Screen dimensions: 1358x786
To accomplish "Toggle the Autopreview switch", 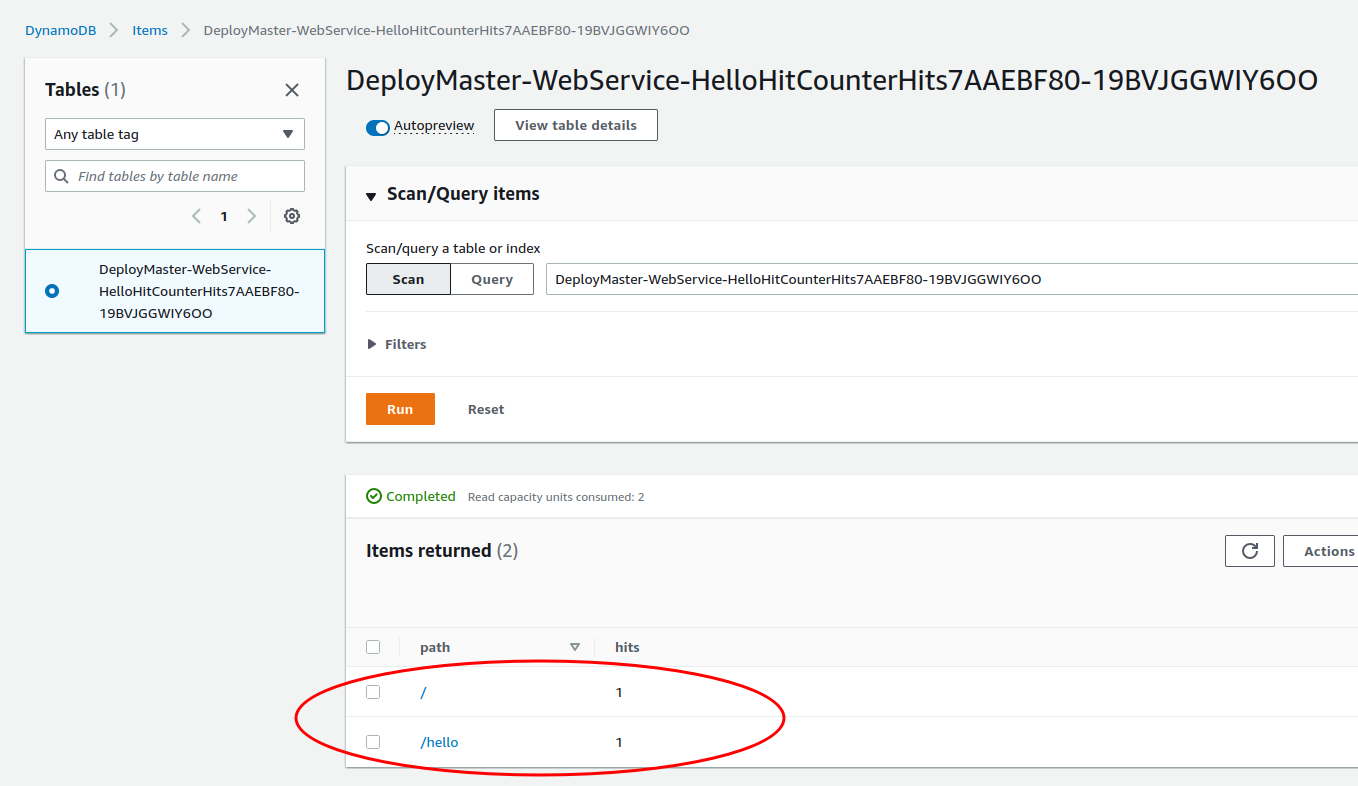I will pyautogui.click(x=377, y=127).
